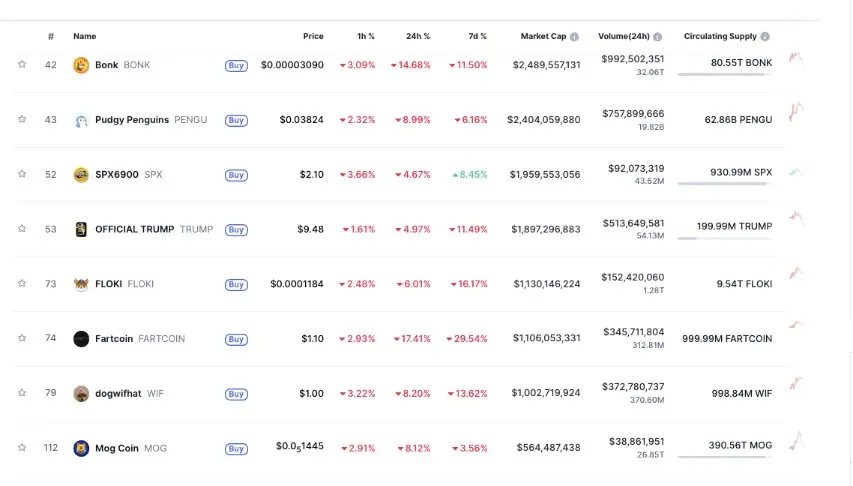
Task: Open the Mog Coin name link
Action: point(117,448)
